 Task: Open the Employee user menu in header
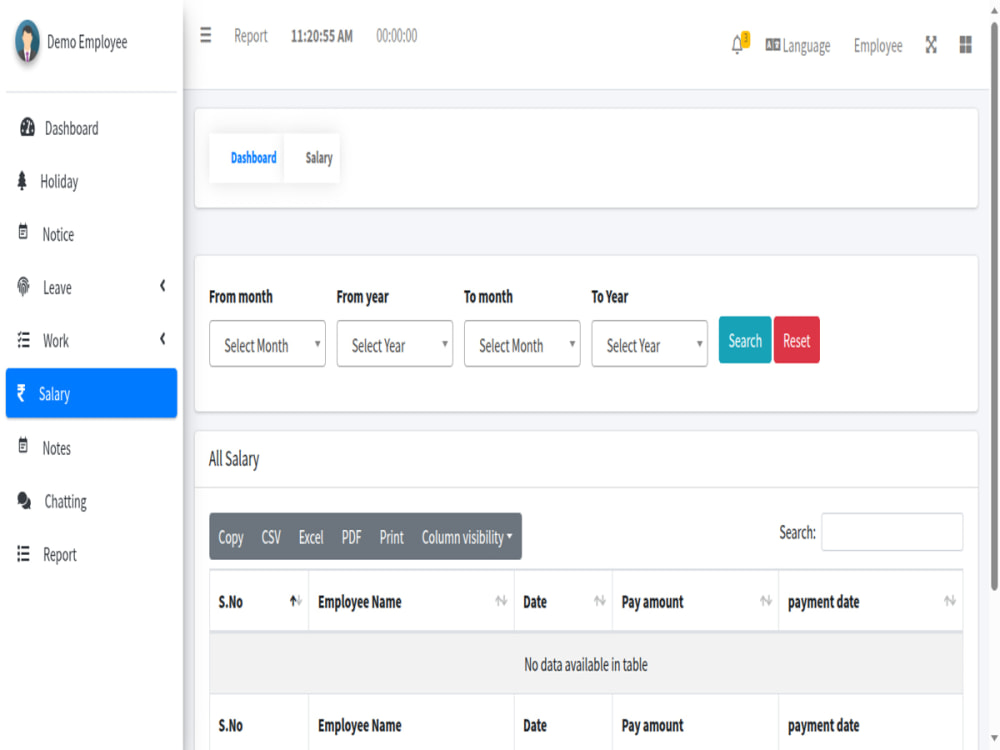pyautogui.click(x=878, y=46)
